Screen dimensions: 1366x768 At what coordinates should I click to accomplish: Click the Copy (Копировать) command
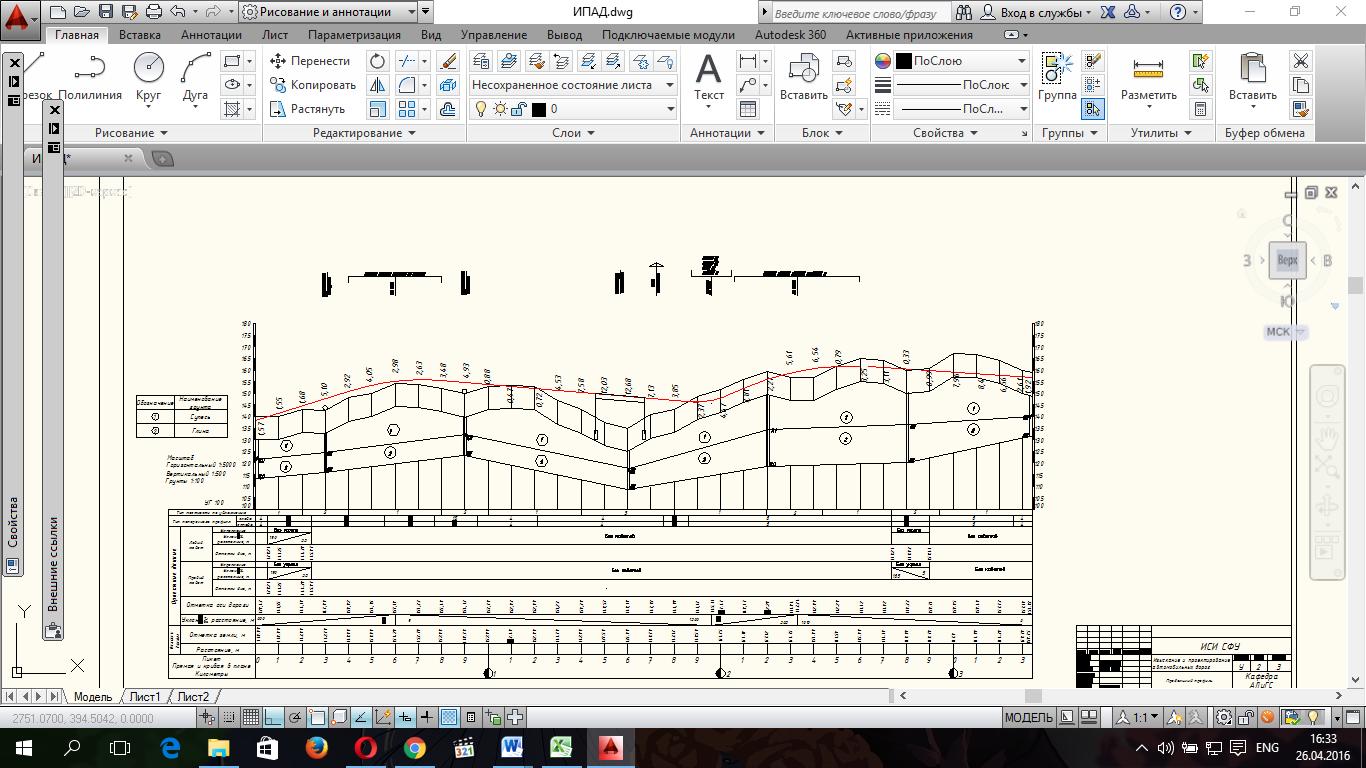313,85
